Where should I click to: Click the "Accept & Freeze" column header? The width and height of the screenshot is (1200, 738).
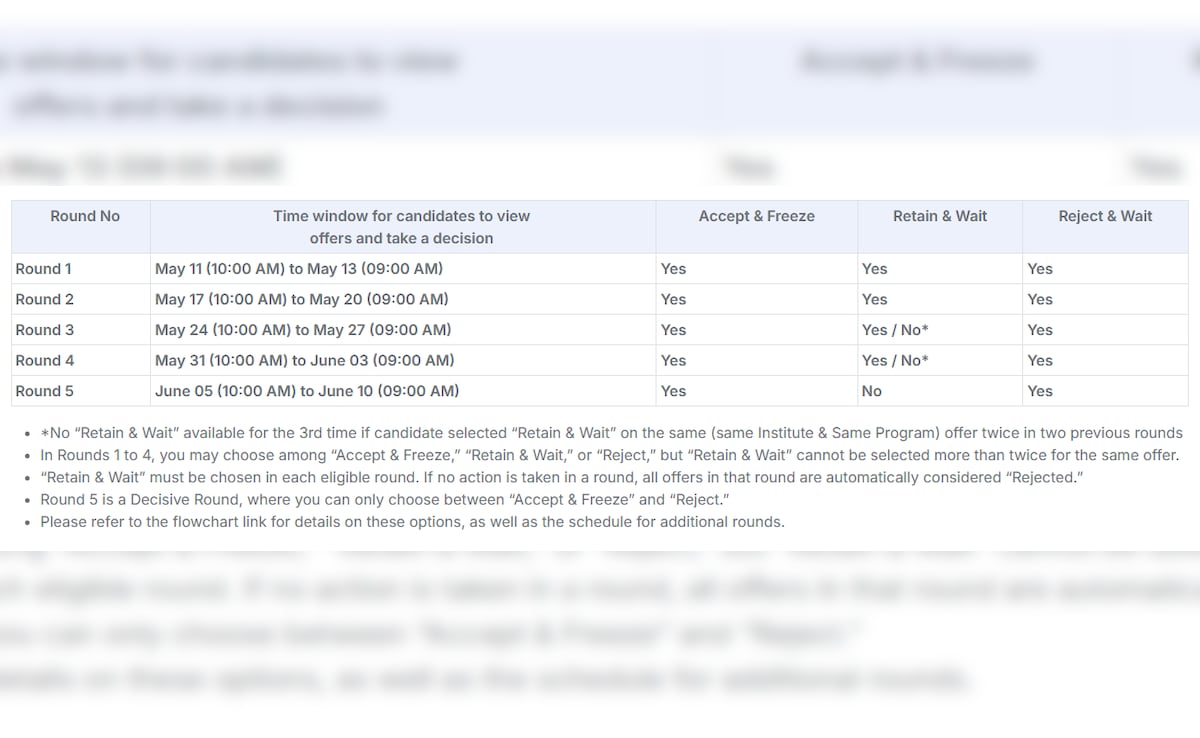(756, 216)
